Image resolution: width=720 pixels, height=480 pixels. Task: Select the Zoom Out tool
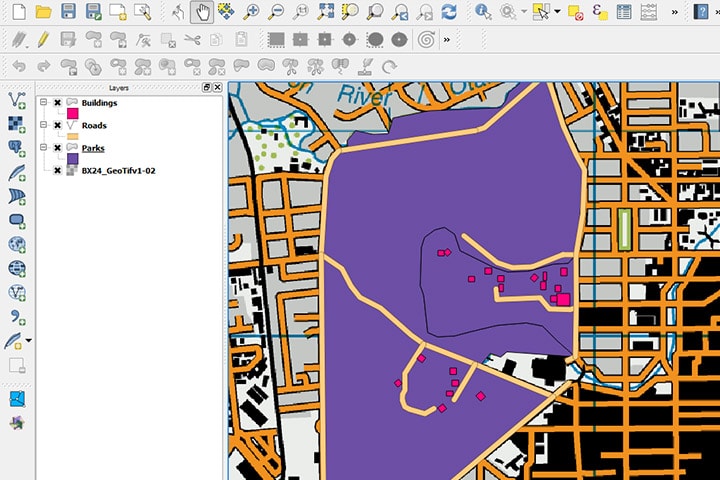pyautogui.click(x=276, y=12)
